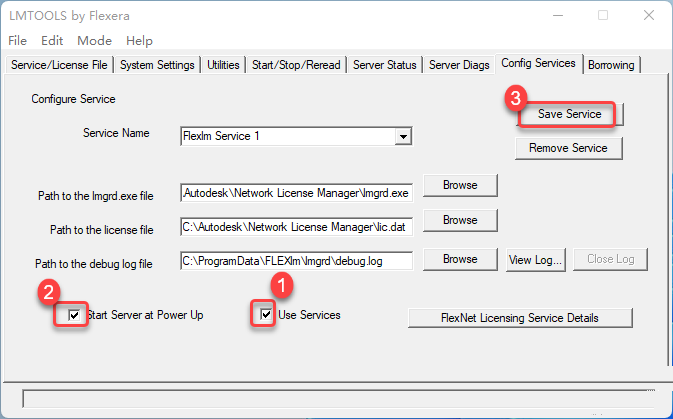Click the Save Service button

click(570, 114)
